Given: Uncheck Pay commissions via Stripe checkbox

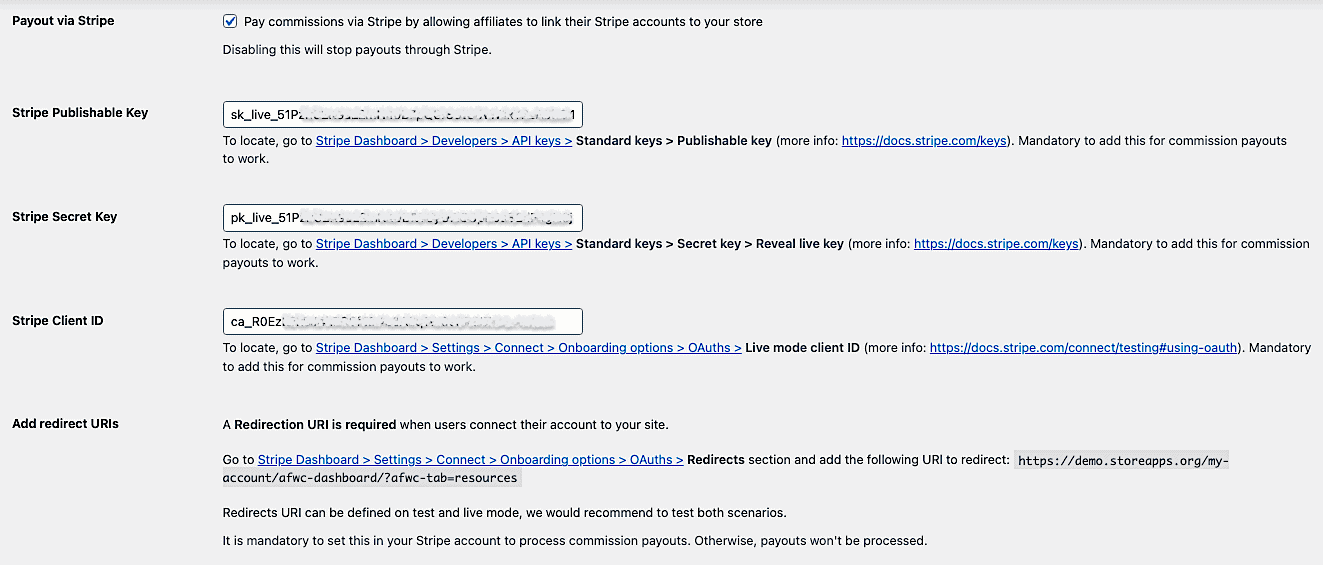Looking at the screenshot, I should pyautogui.click(x=230, y=21).
